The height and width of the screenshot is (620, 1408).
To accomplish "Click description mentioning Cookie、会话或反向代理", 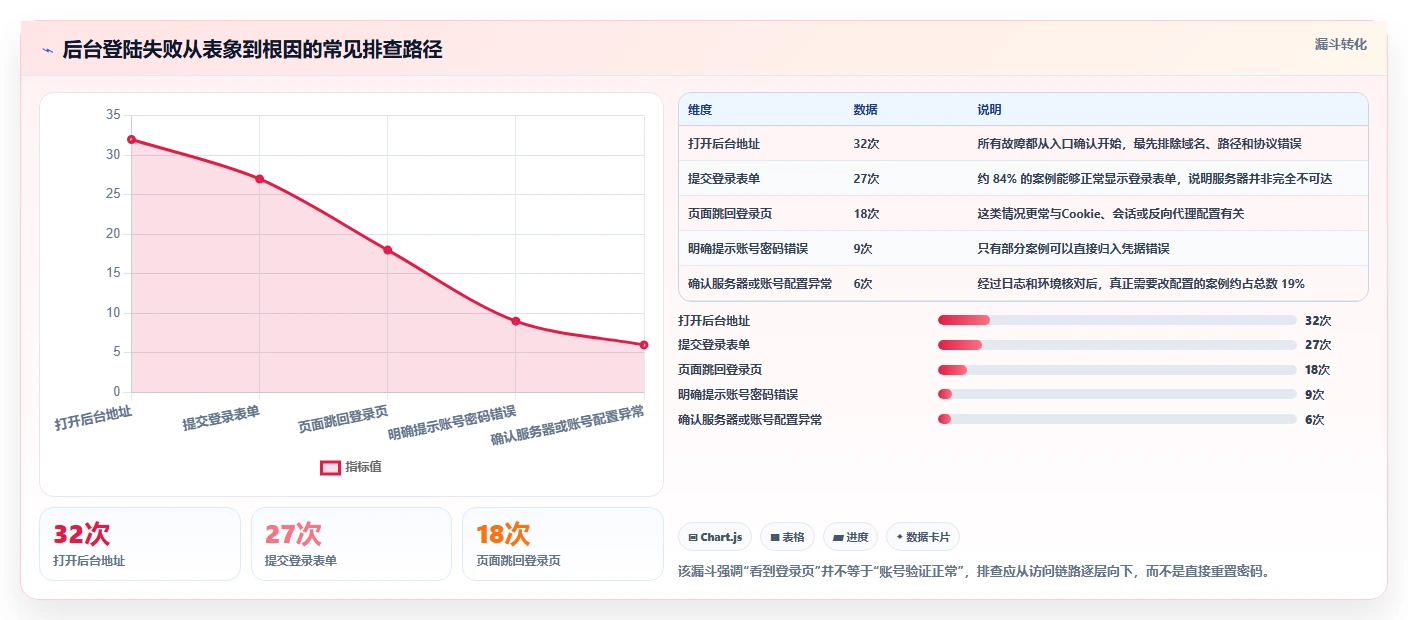I will 1110,214.
